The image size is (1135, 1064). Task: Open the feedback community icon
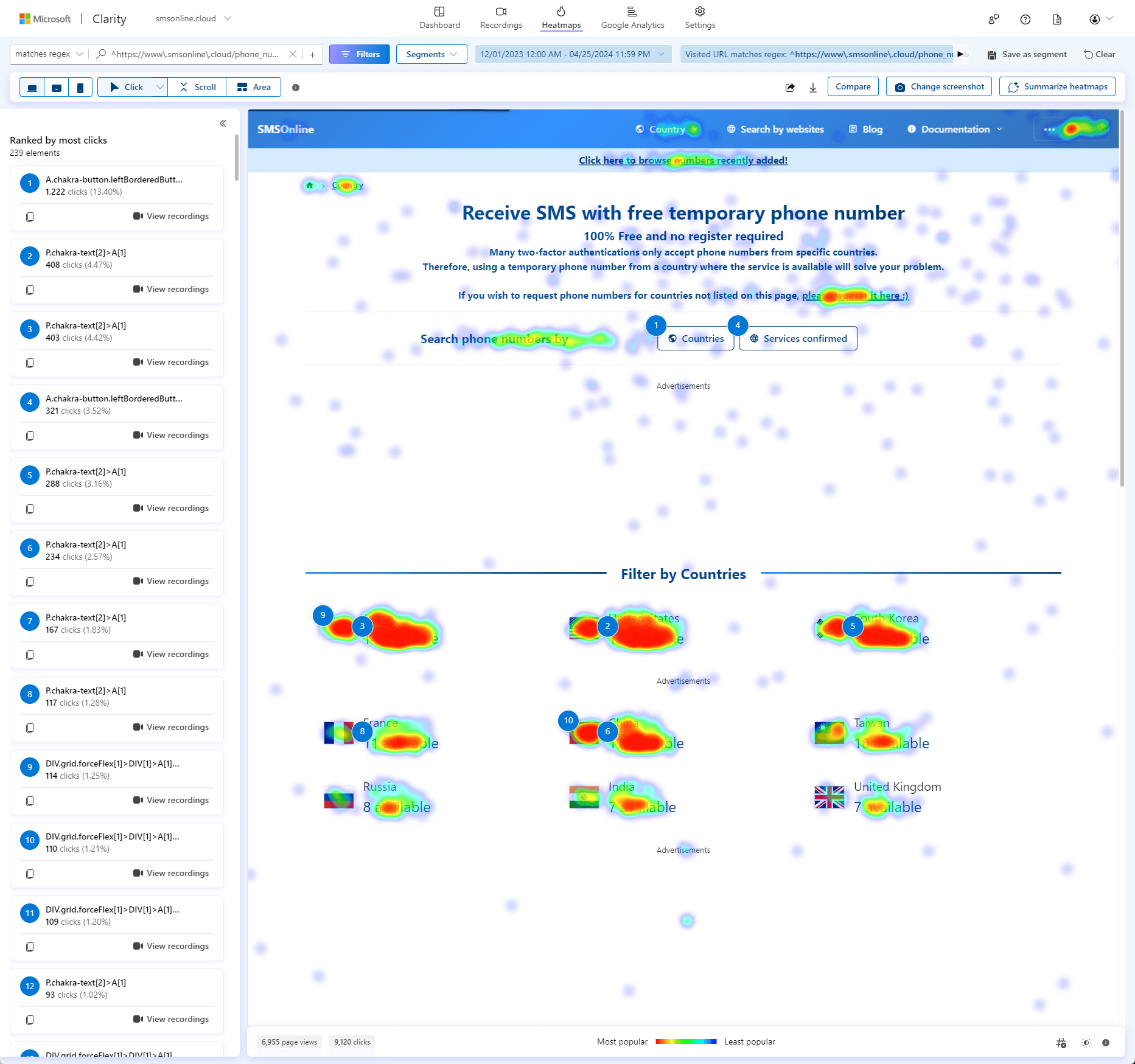point(994,19)
